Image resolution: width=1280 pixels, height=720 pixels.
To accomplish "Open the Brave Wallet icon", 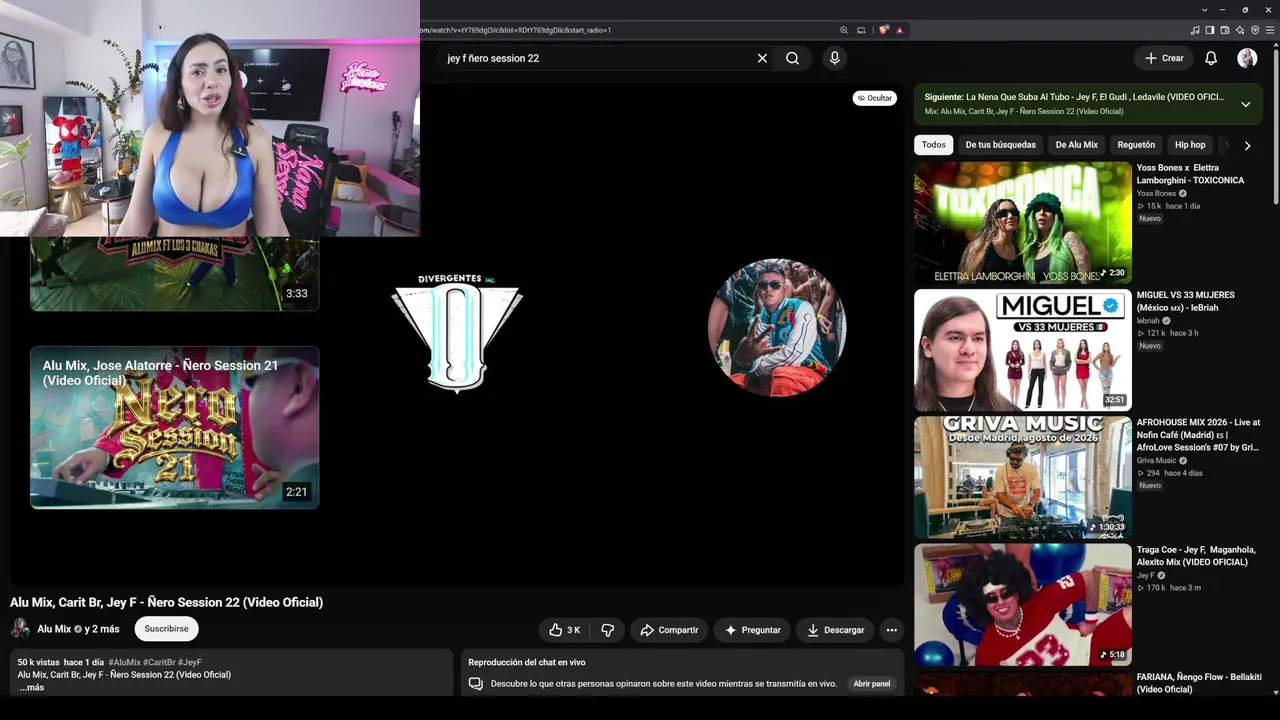I will pyautogui.click(x=1225, y=30).
